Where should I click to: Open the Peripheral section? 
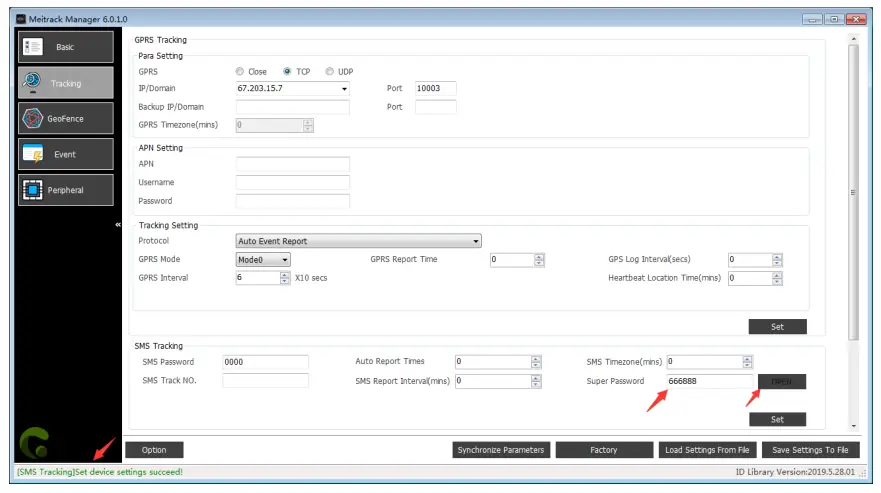click(66, 190)
